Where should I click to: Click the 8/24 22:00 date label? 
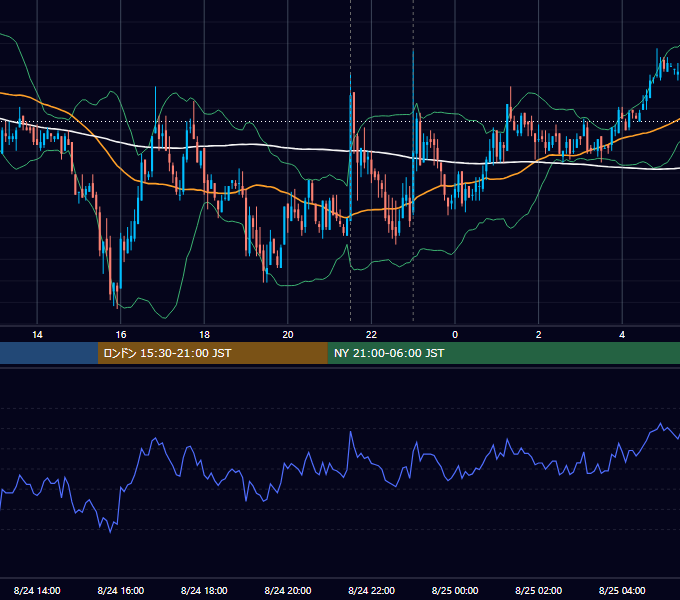click(x=372, y=590)
